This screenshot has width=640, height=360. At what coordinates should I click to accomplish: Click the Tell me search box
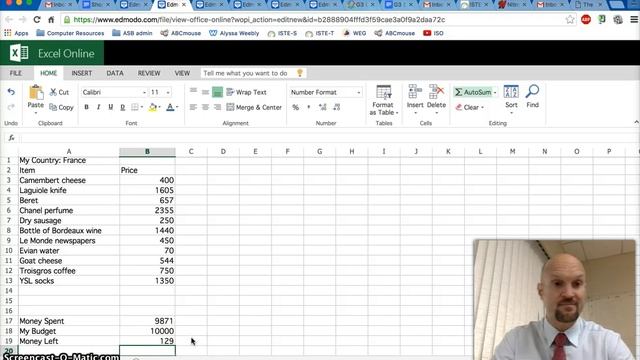point(253,73)
